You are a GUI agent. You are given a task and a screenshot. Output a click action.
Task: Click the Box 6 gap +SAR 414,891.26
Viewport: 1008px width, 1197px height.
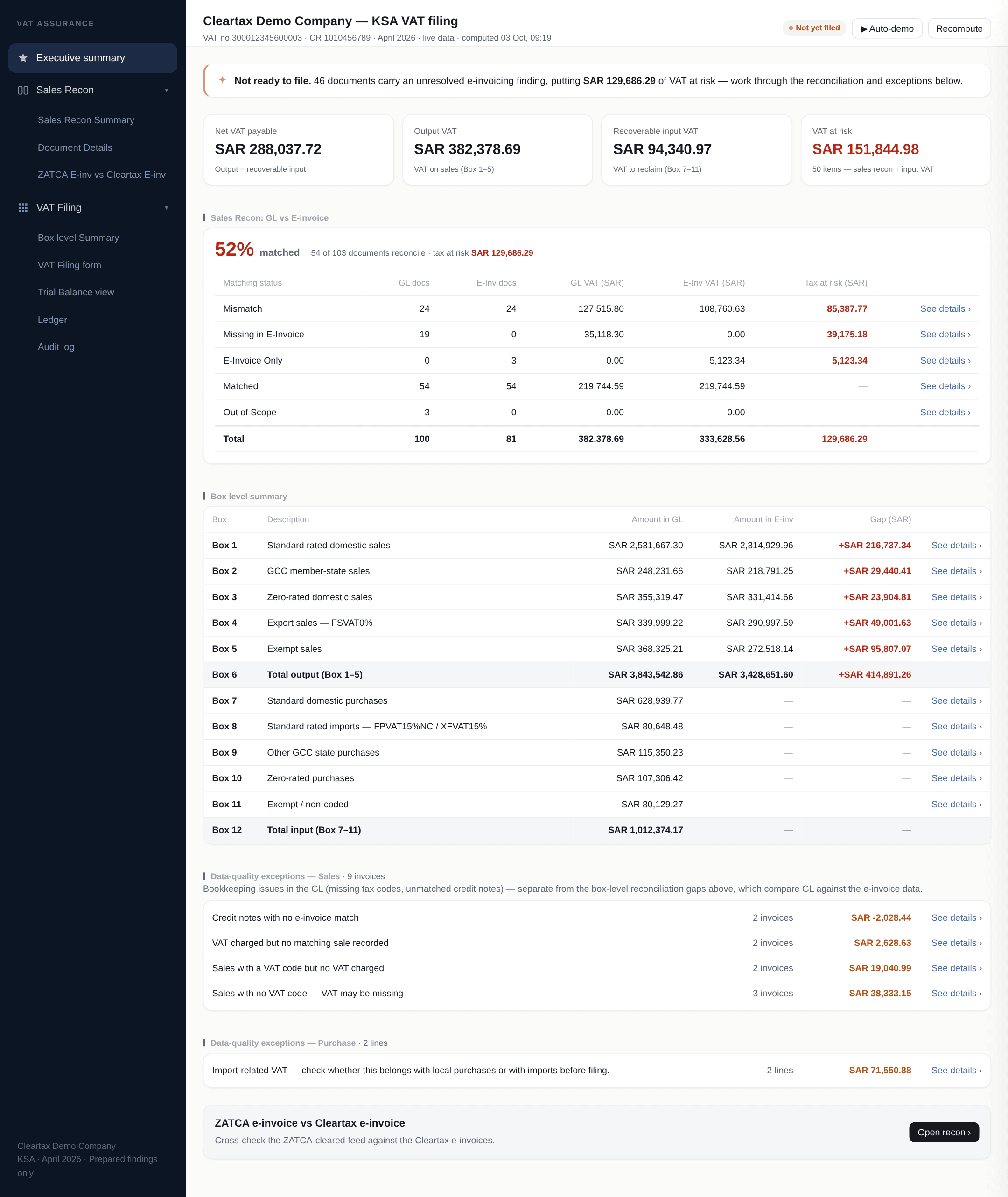[874, 675]
